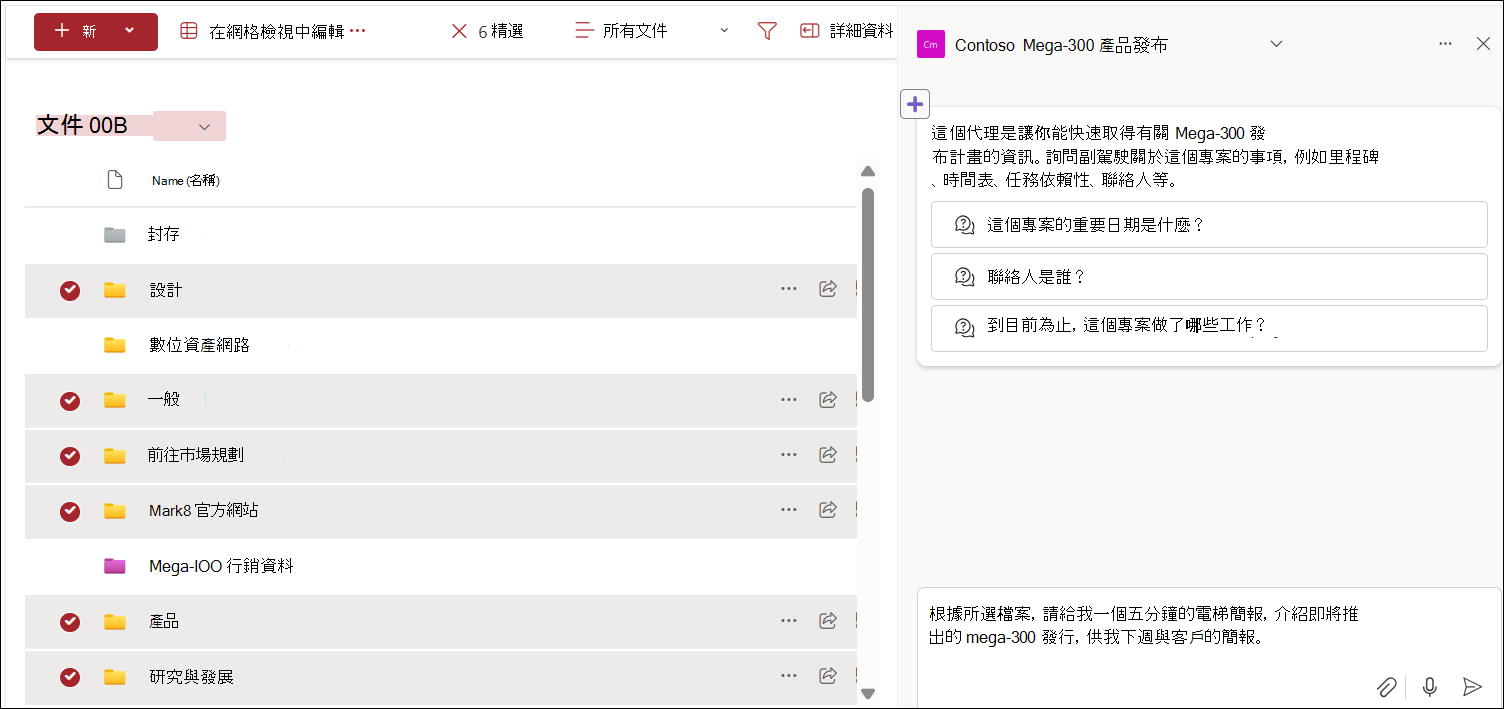
Task: Send the chat message
Action: 1471,686
